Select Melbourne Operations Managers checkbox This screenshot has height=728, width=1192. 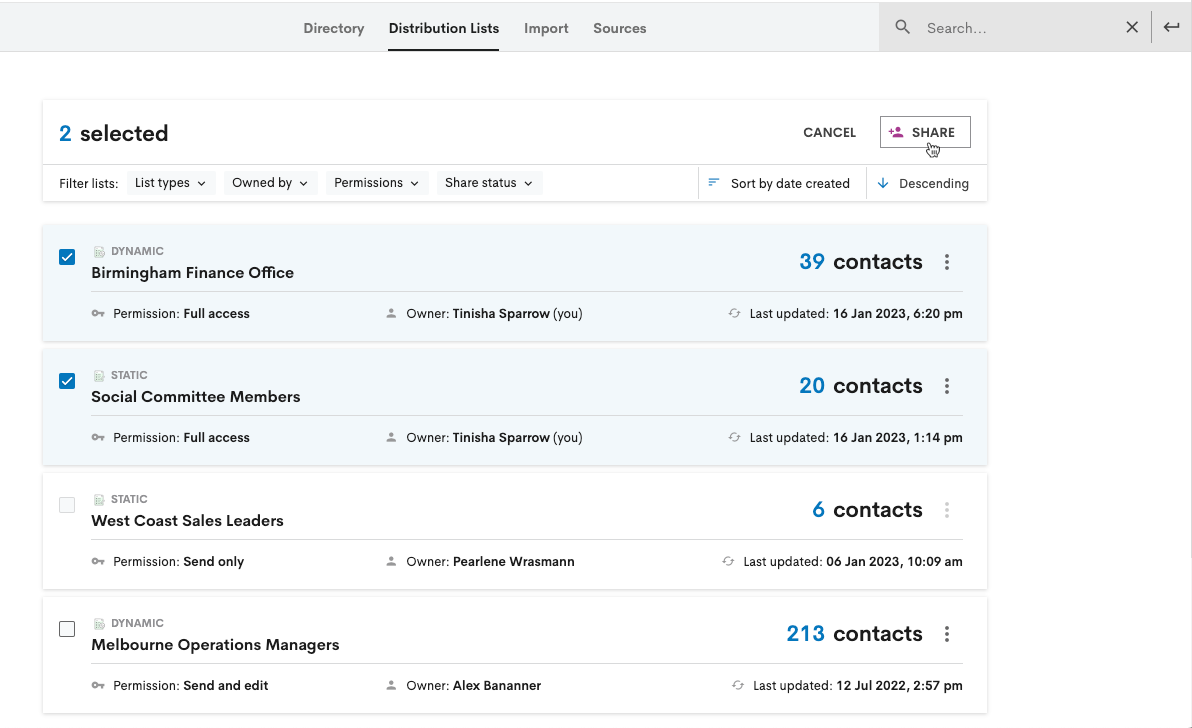pos(67,628)
